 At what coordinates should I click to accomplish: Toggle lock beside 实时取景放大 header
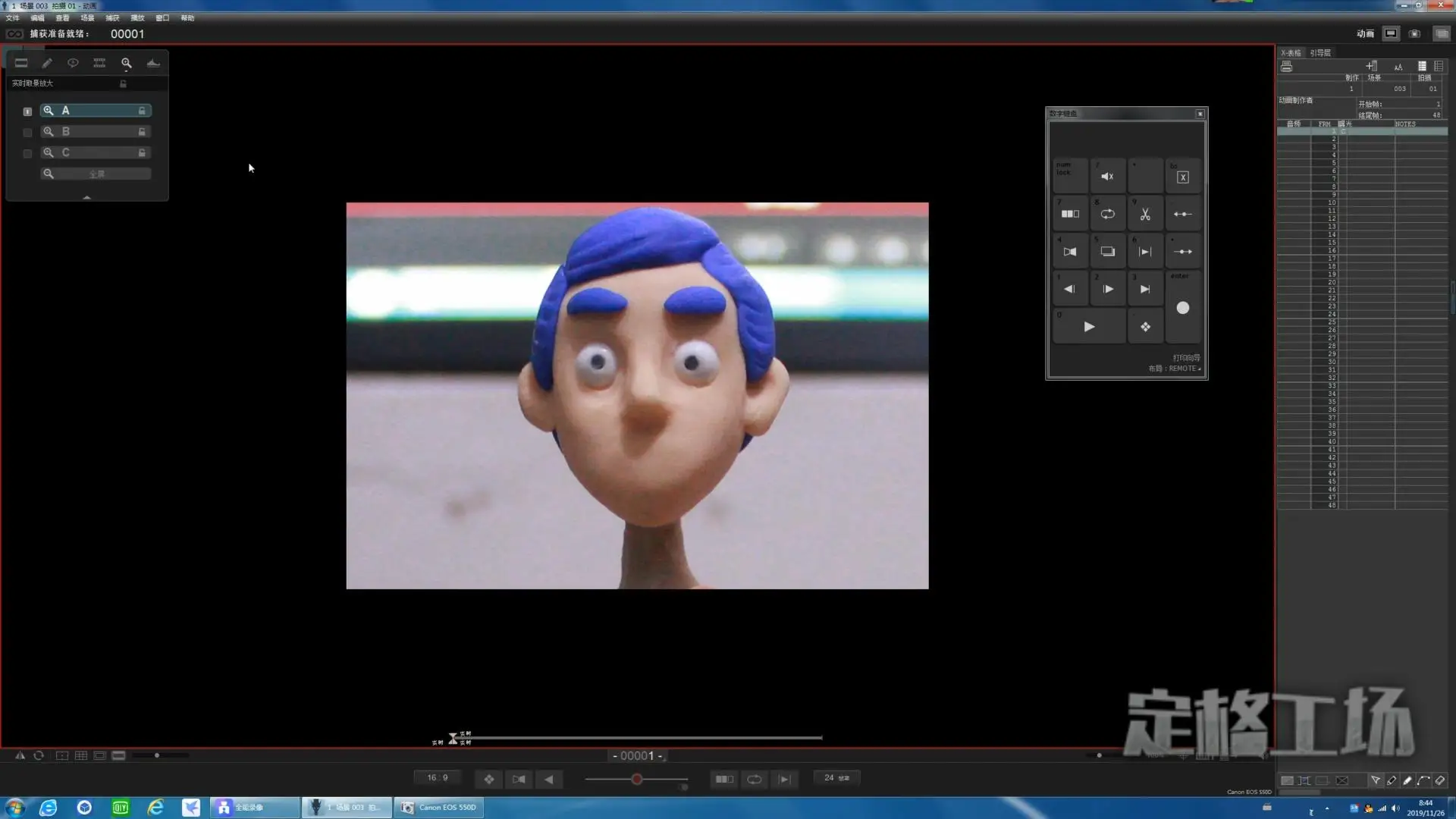pos(123,83)
